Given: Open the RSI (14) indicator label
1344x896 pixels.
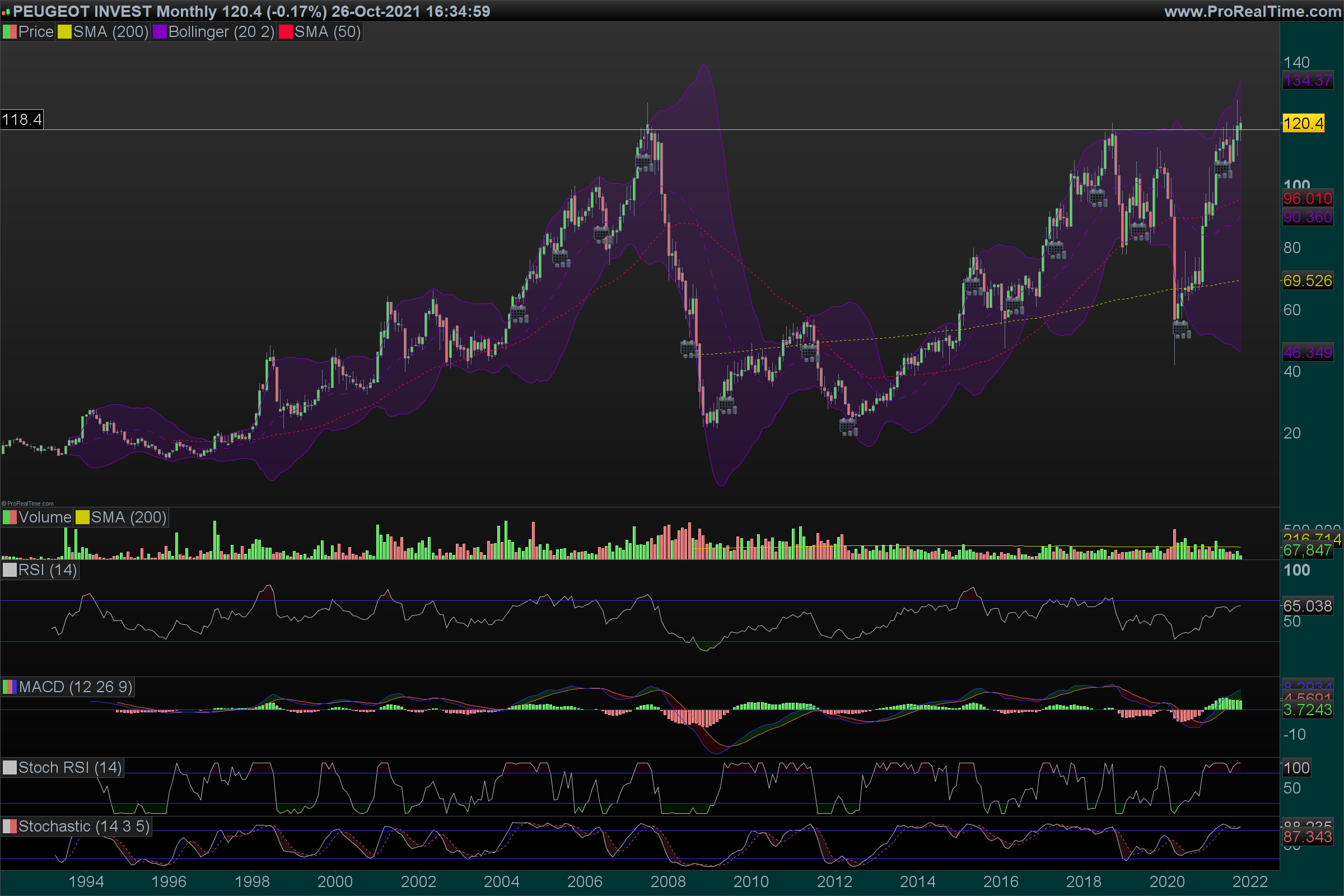Looking at the screenshot, I should tap(47, 570).
